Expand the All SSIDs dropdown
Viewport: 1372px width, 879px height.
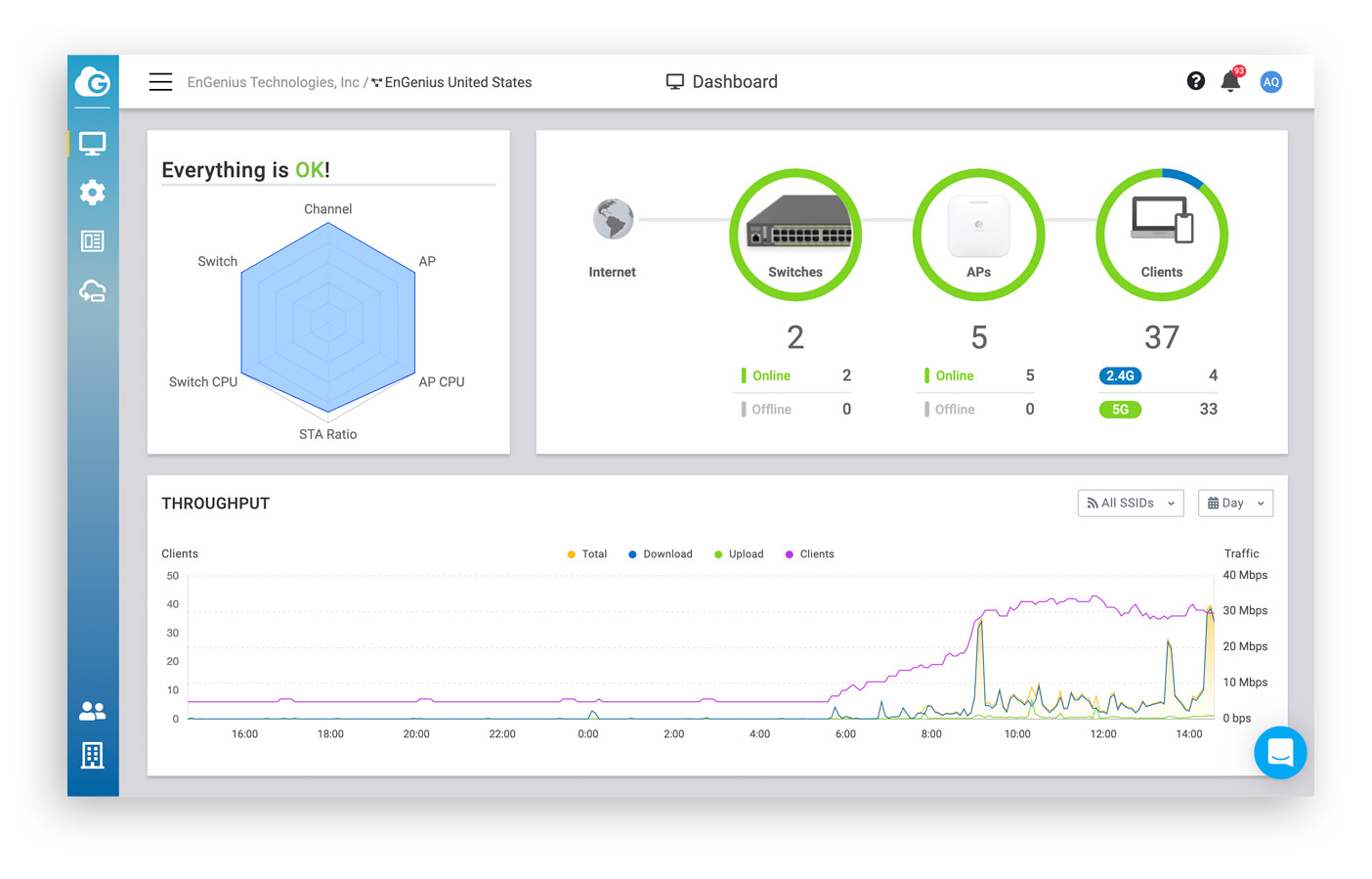(x=1131, y=504)
